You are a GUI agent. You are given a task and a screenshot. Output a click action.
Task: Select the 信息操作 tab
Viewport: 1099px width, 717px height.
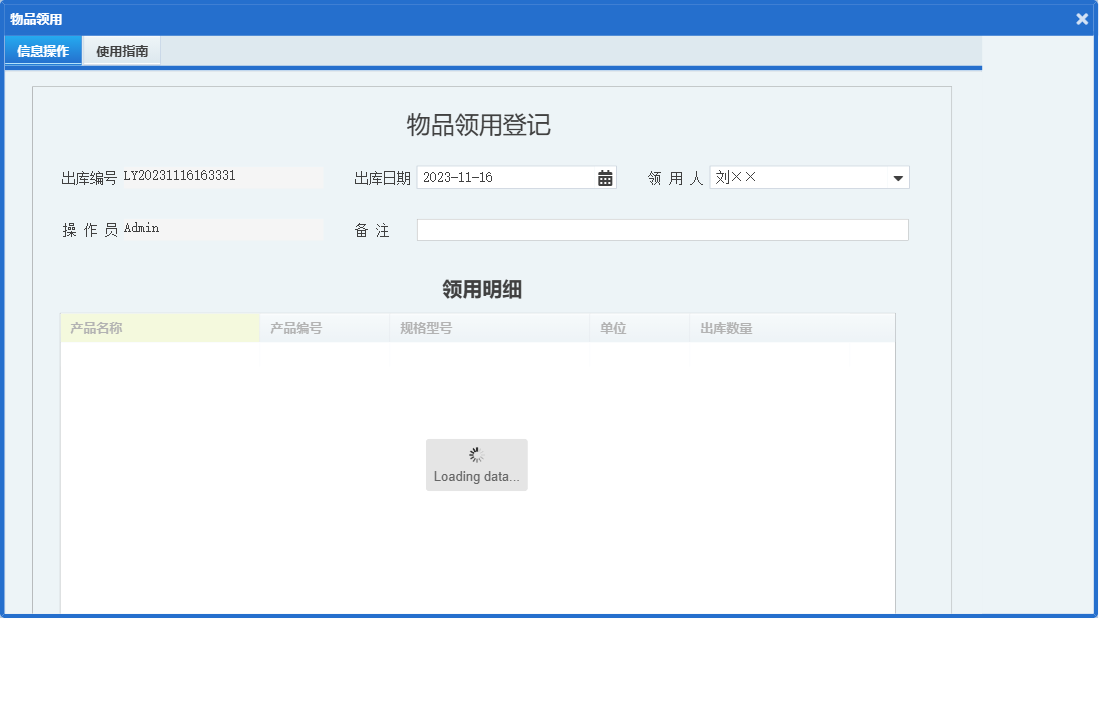[42, 50]
